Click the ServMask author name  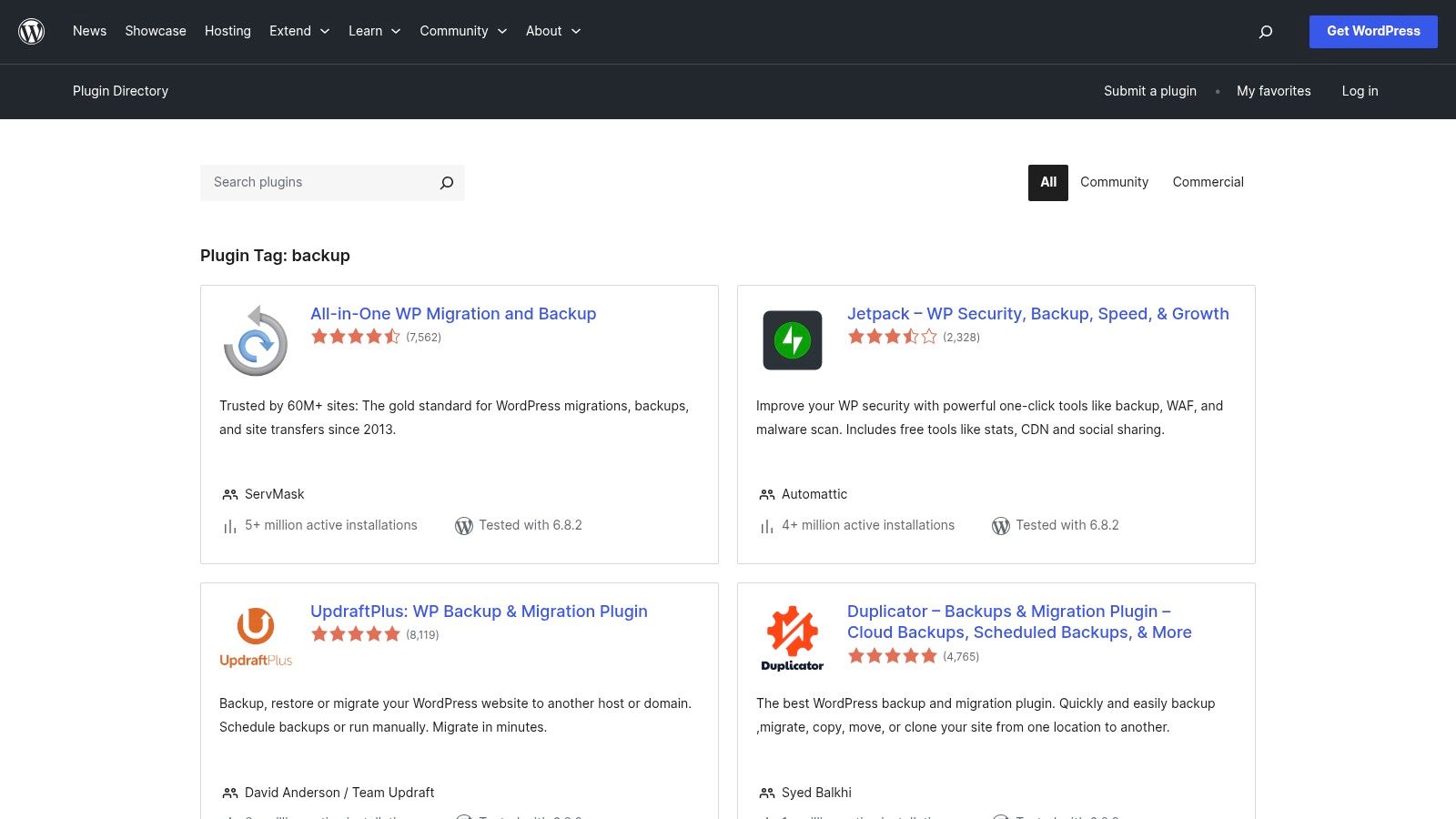[274, 494]
